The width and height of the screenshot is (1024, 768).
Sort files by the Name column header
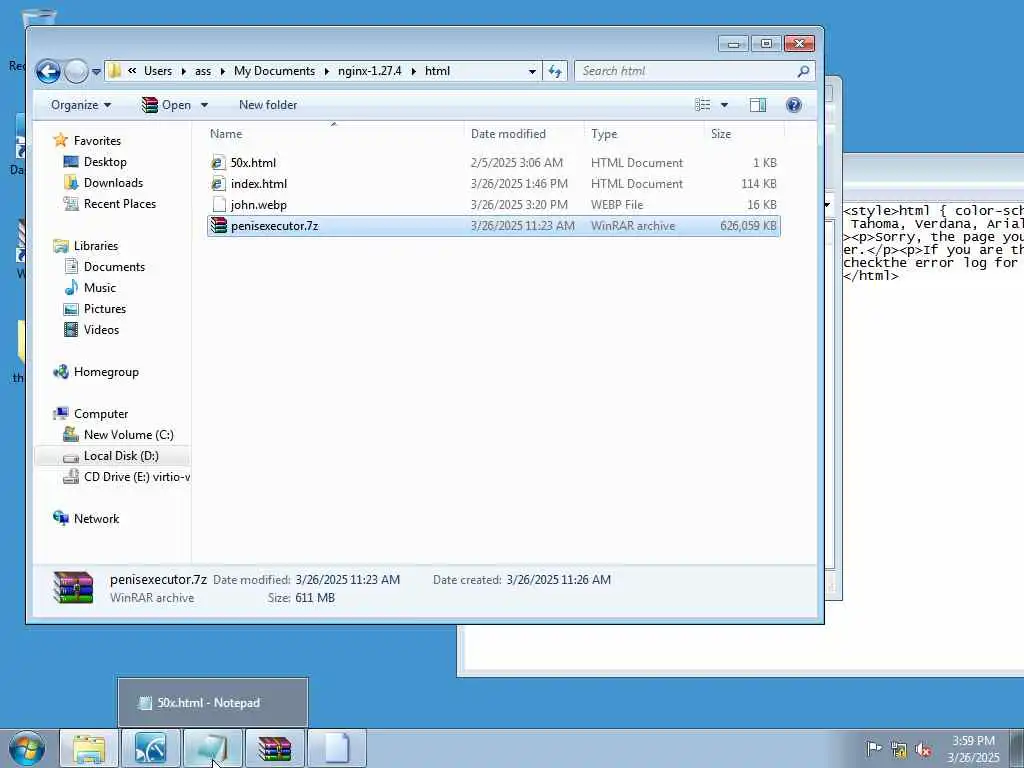(226, 134)
